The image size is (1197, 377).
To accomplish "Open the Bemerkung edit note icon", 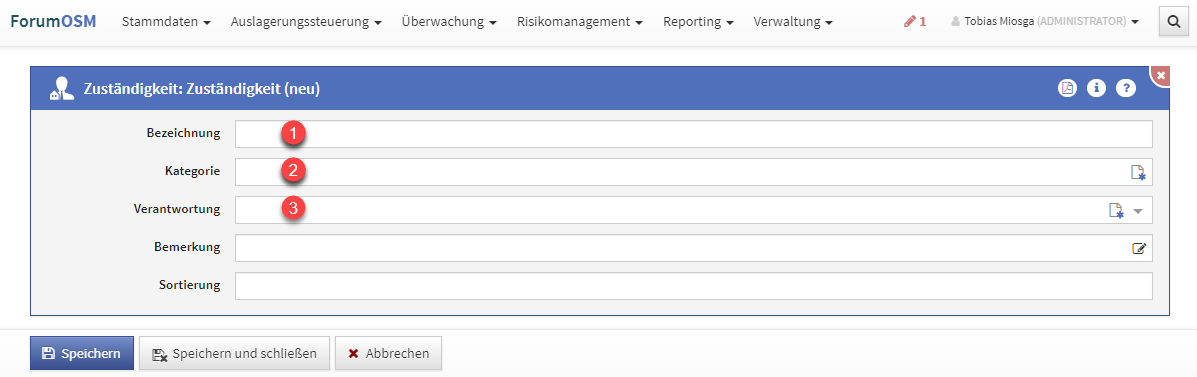I will click(1139, 248).
